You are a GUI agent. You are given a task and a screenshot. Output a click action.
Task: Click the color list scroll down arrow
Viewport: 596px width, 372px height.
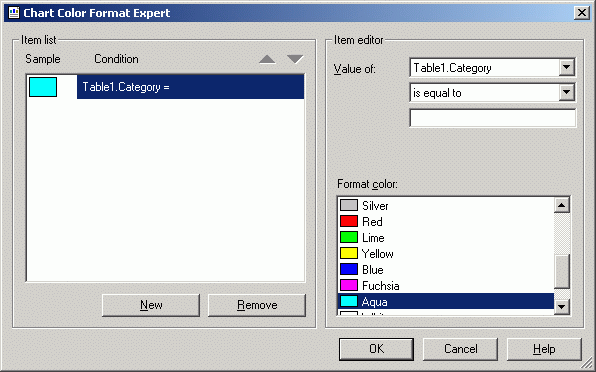(x=562, y=306)
